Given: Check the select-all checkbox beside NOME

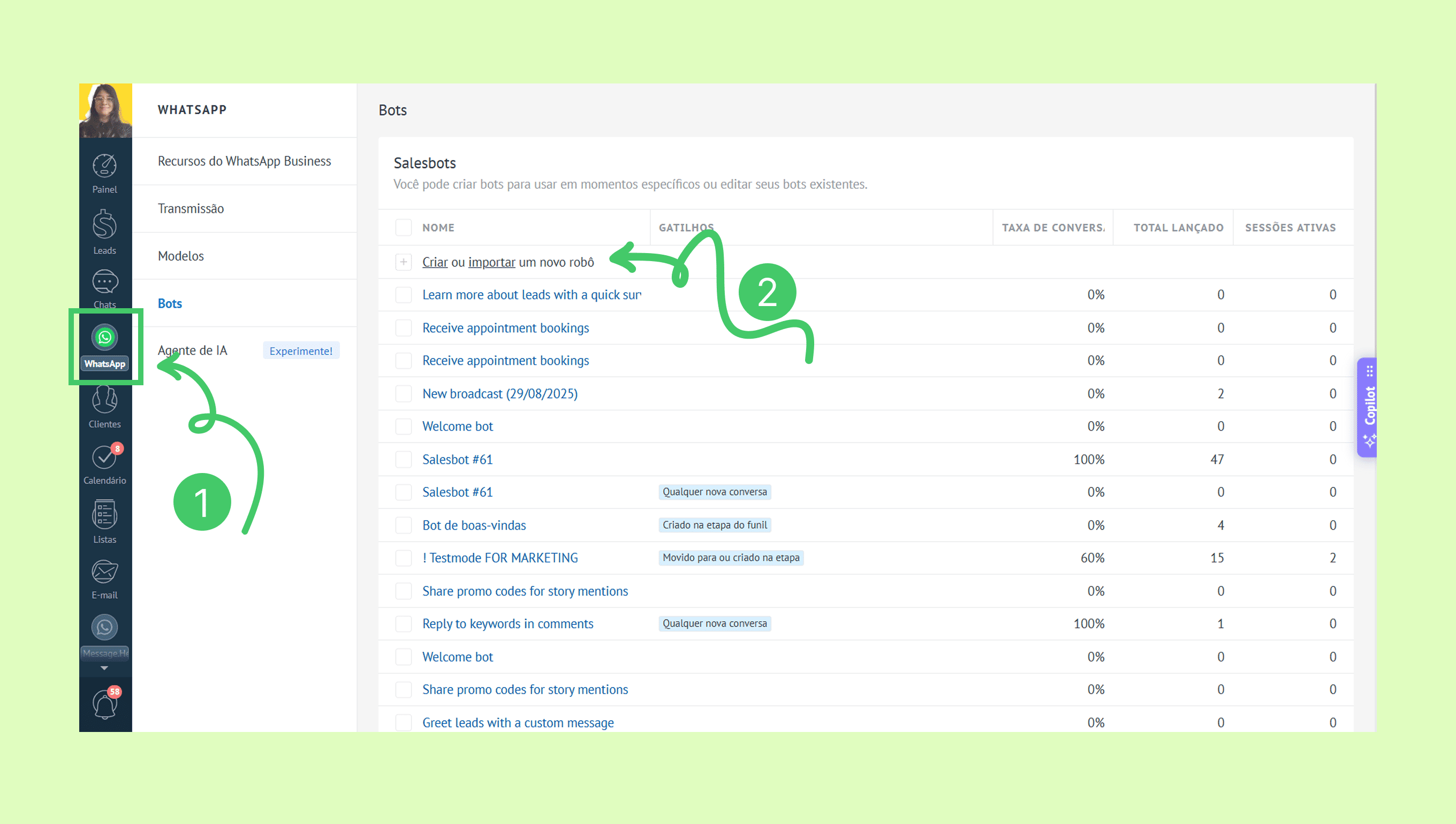Looking at the screenshot, I should point(403,227).
